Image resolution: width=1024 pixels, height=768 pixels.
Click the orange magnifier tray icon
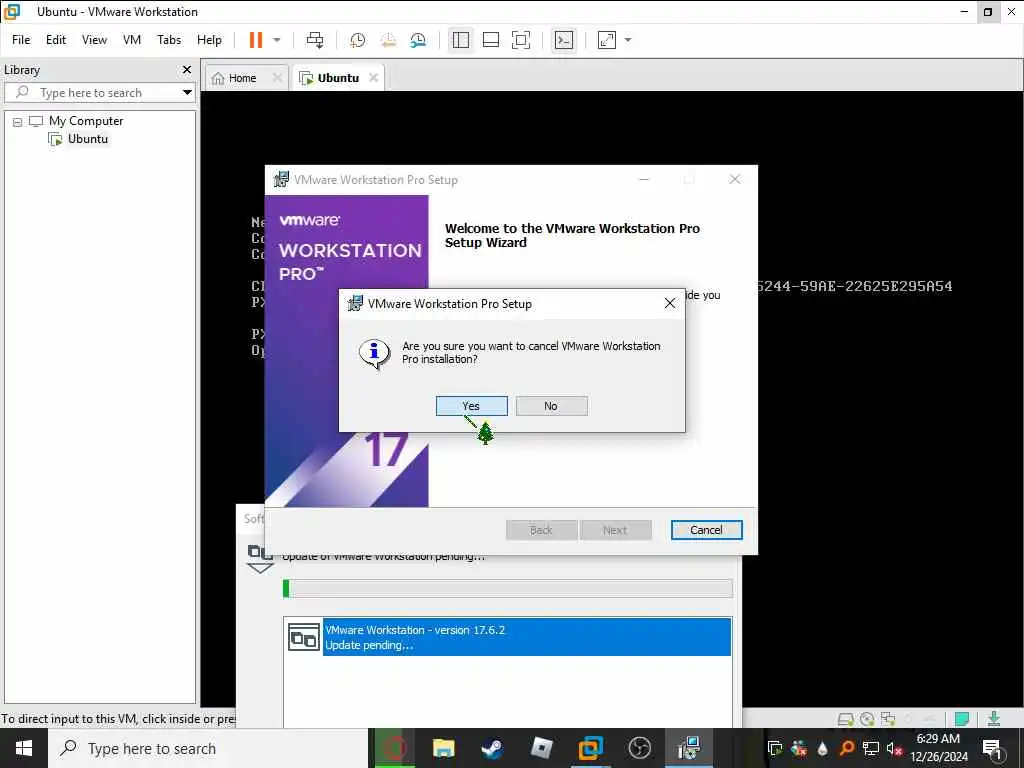pos(846,748)
